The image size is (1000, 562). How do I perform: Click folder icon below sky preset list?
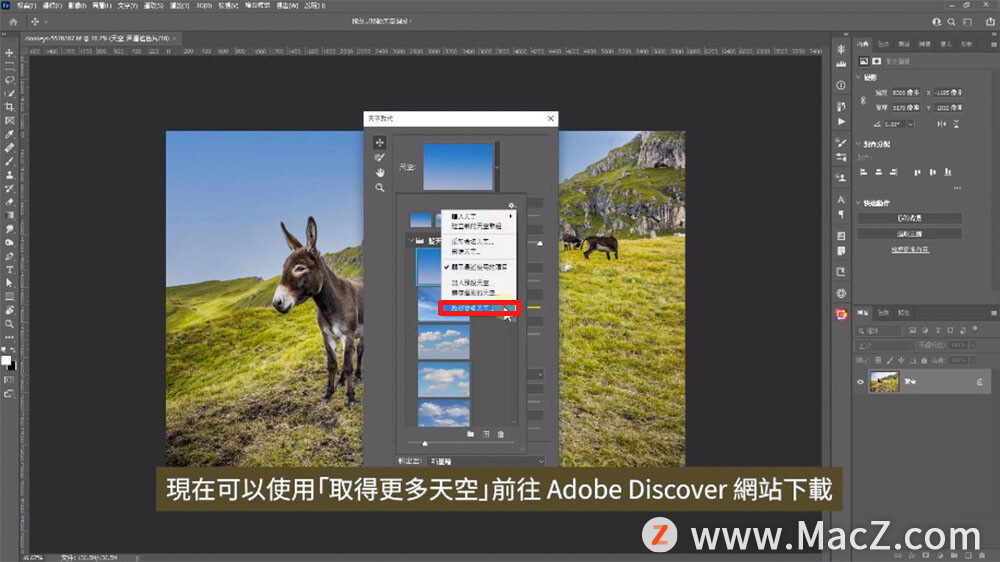[470, 434]
